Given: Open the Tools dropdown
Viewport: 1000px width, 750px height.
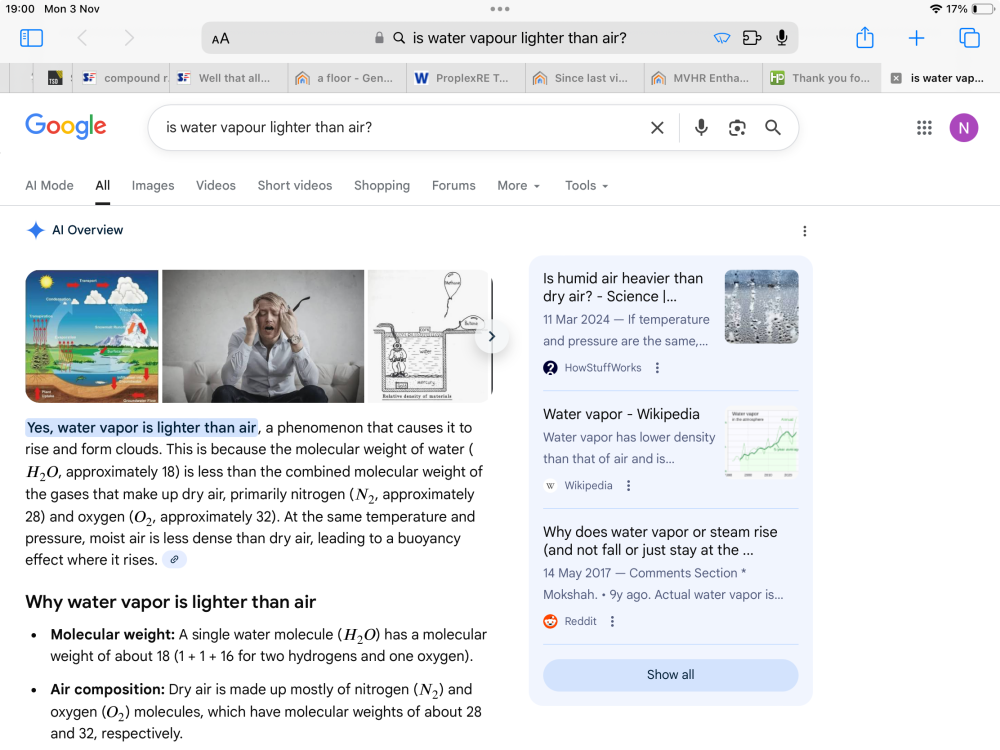Looking at the screenshot, I should (586, 185).
